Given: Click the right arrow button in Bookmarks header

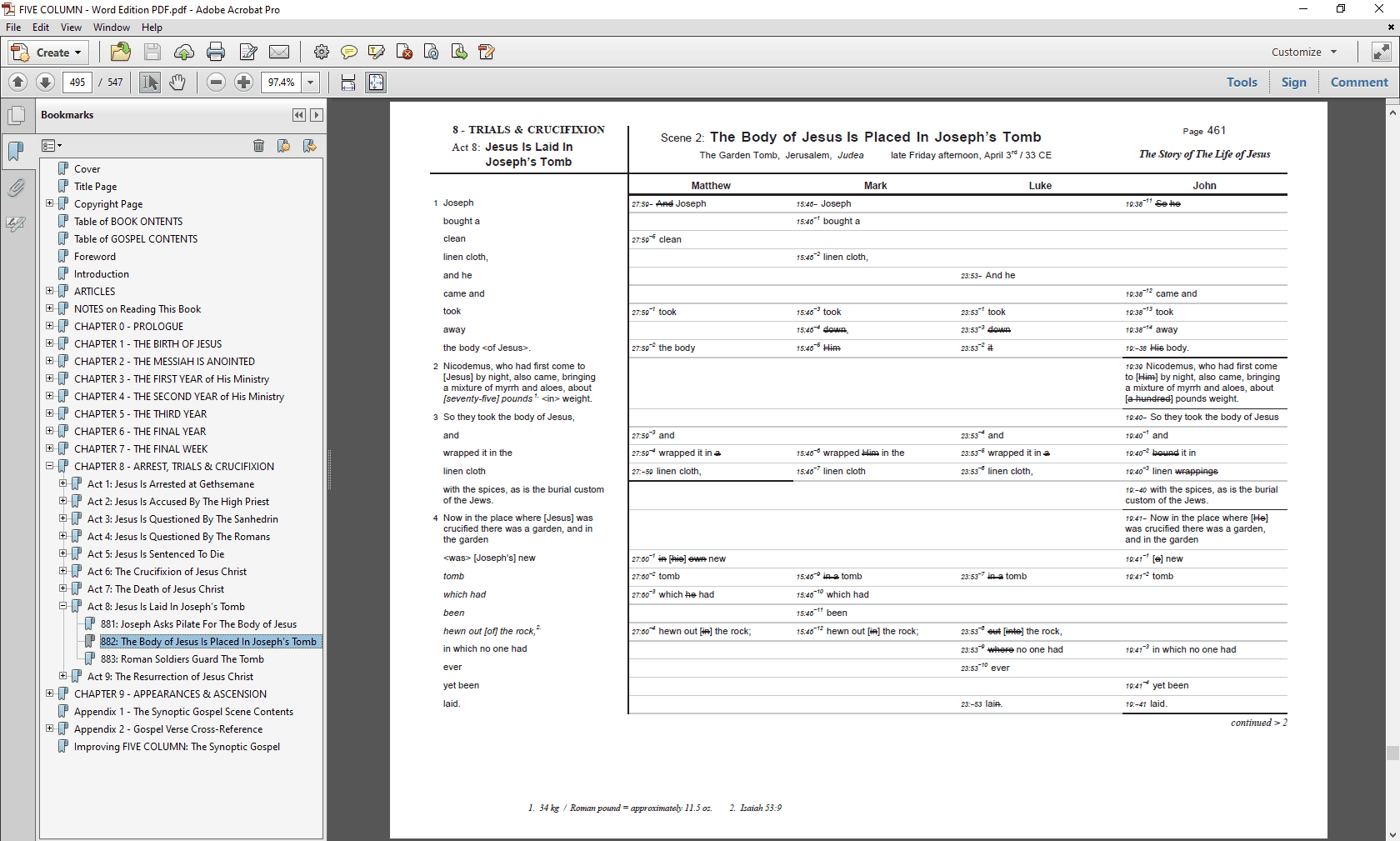Looking at the screenshot, I should click(316, 115).
